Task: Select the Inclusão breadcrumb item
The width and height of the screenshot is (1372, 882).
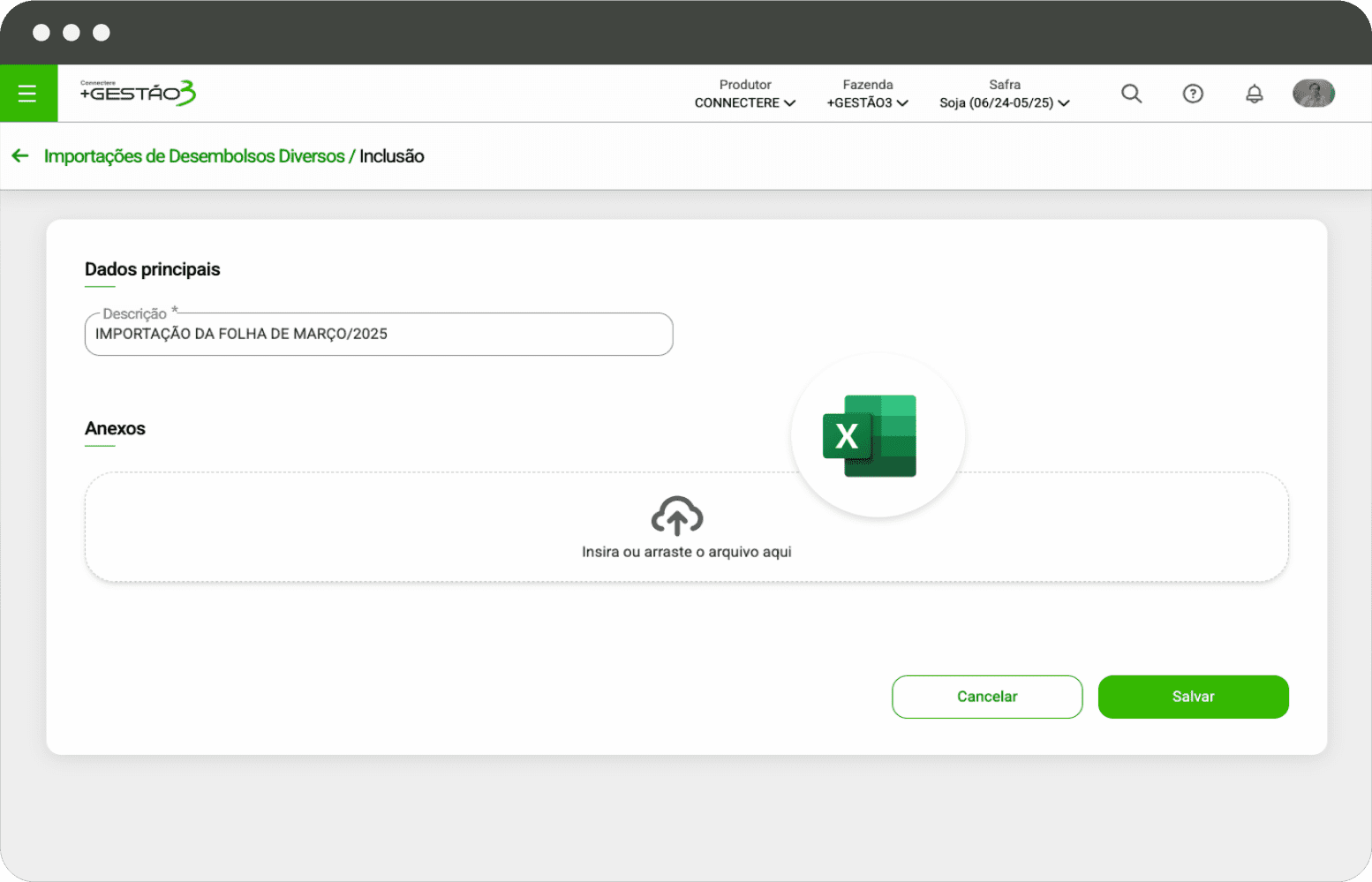Action: point(392,156)
